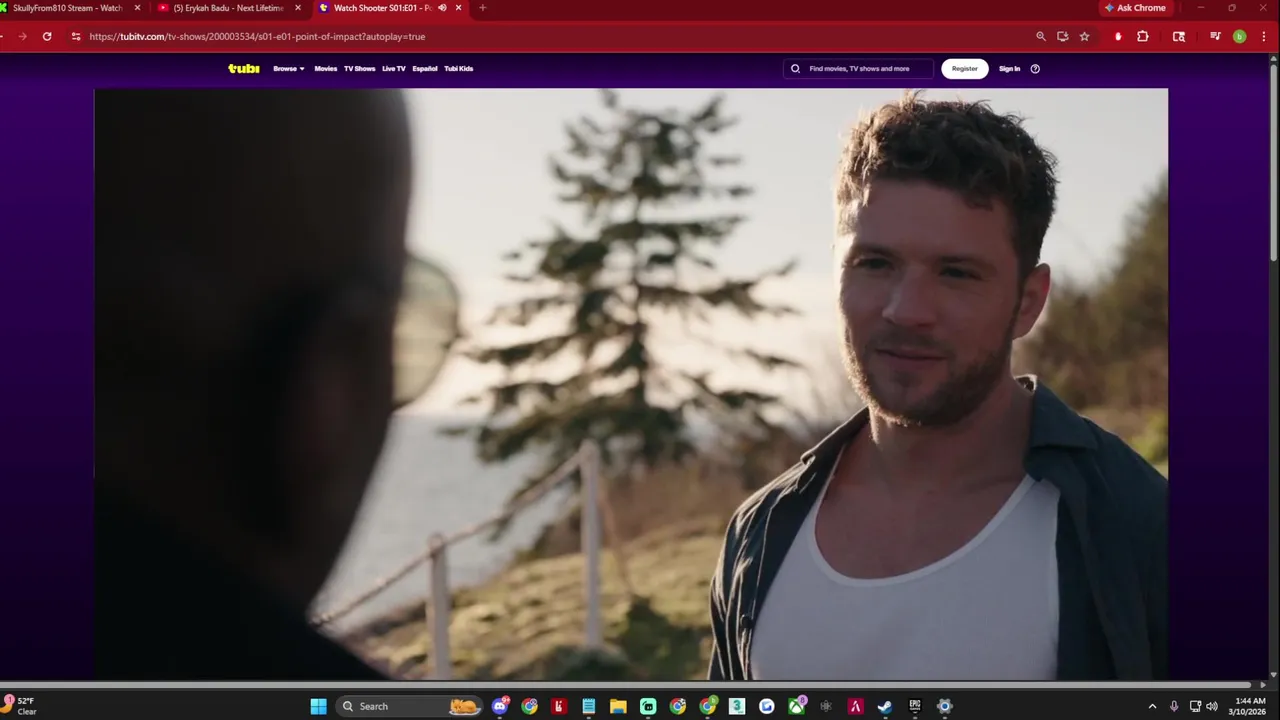Open the Extensions puzzle menu
Screen dimensions: 1280x720
point(1143,37)
